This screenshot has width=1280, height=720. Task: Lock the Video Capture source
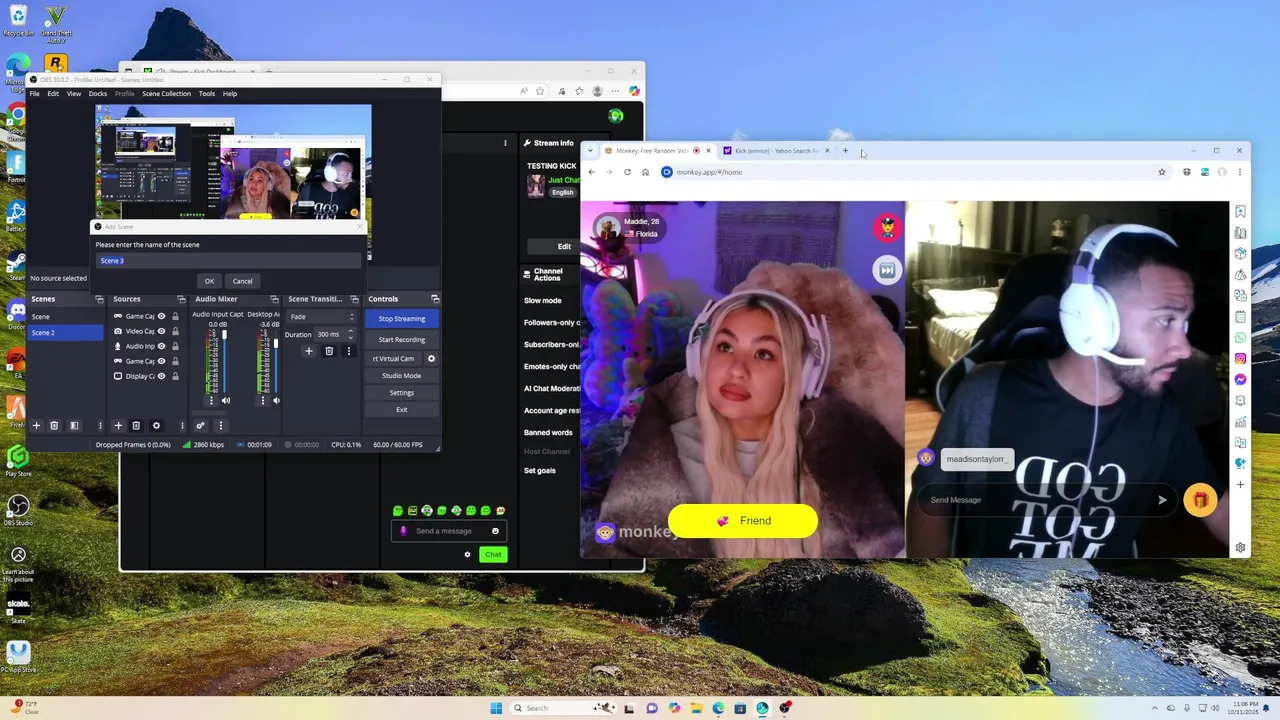[x=175, y=331]
